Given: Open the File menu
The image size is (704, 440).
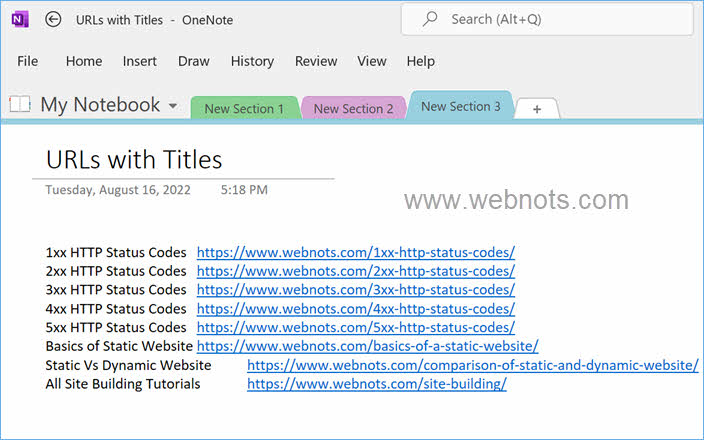Looking at the screenshot, I should pyautogui.click(x=27, y=61).
